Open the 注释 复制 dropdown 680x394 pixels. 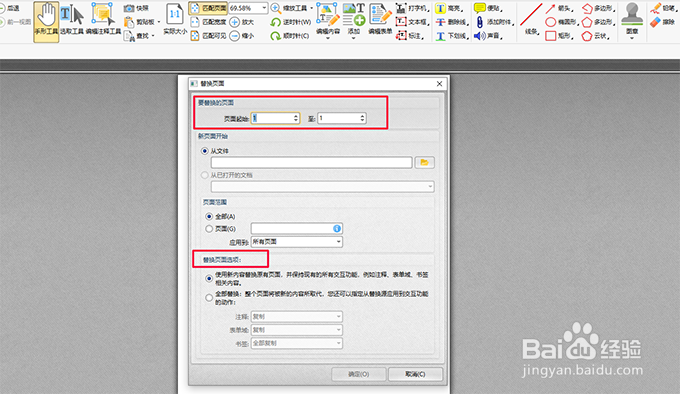297,317
